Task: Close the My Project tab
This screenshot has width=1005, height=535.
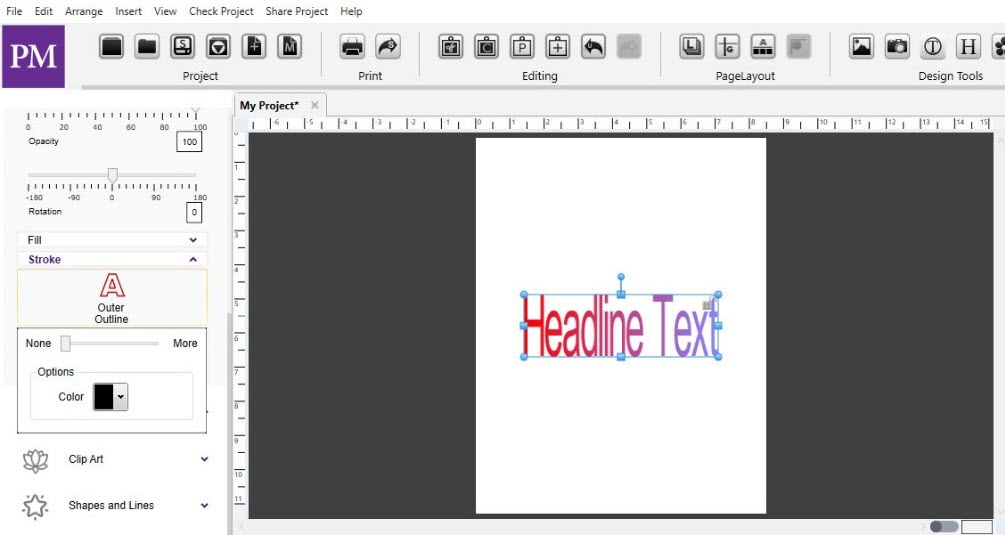Action: [x=315, y=105]
